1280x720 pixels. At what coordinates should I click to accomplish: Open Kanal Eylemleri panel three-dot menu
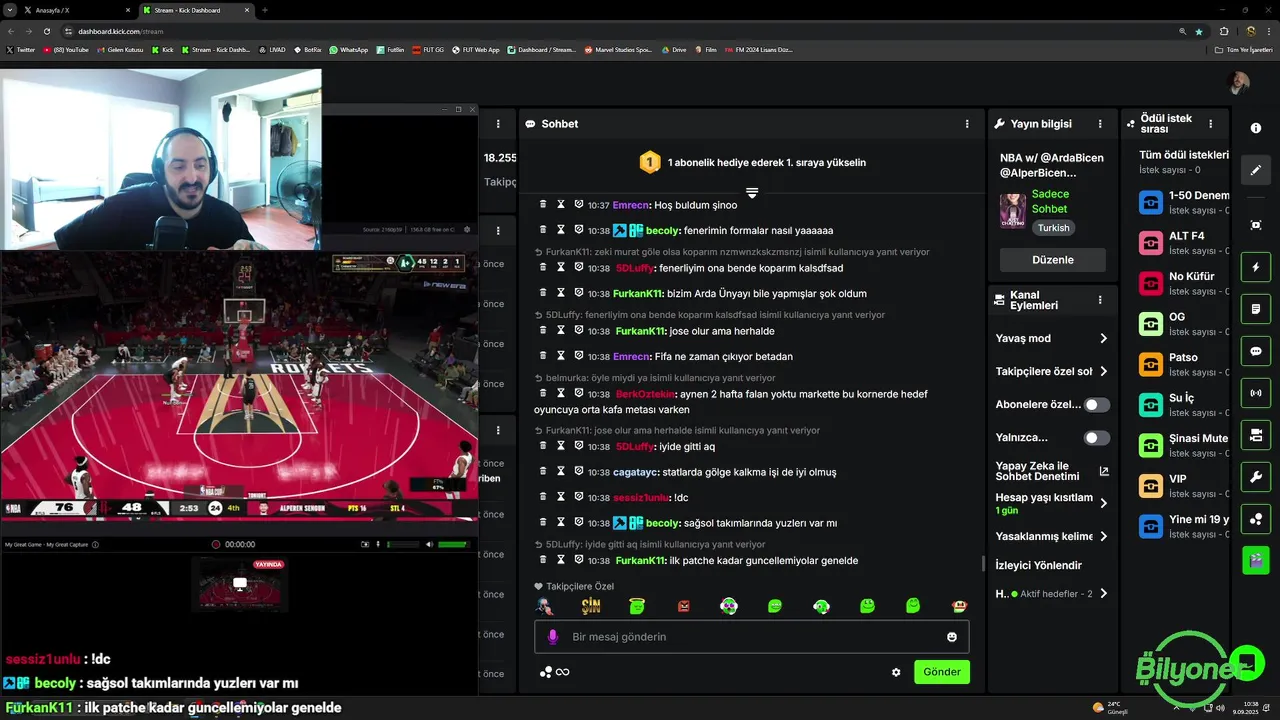click(1100, 300)
